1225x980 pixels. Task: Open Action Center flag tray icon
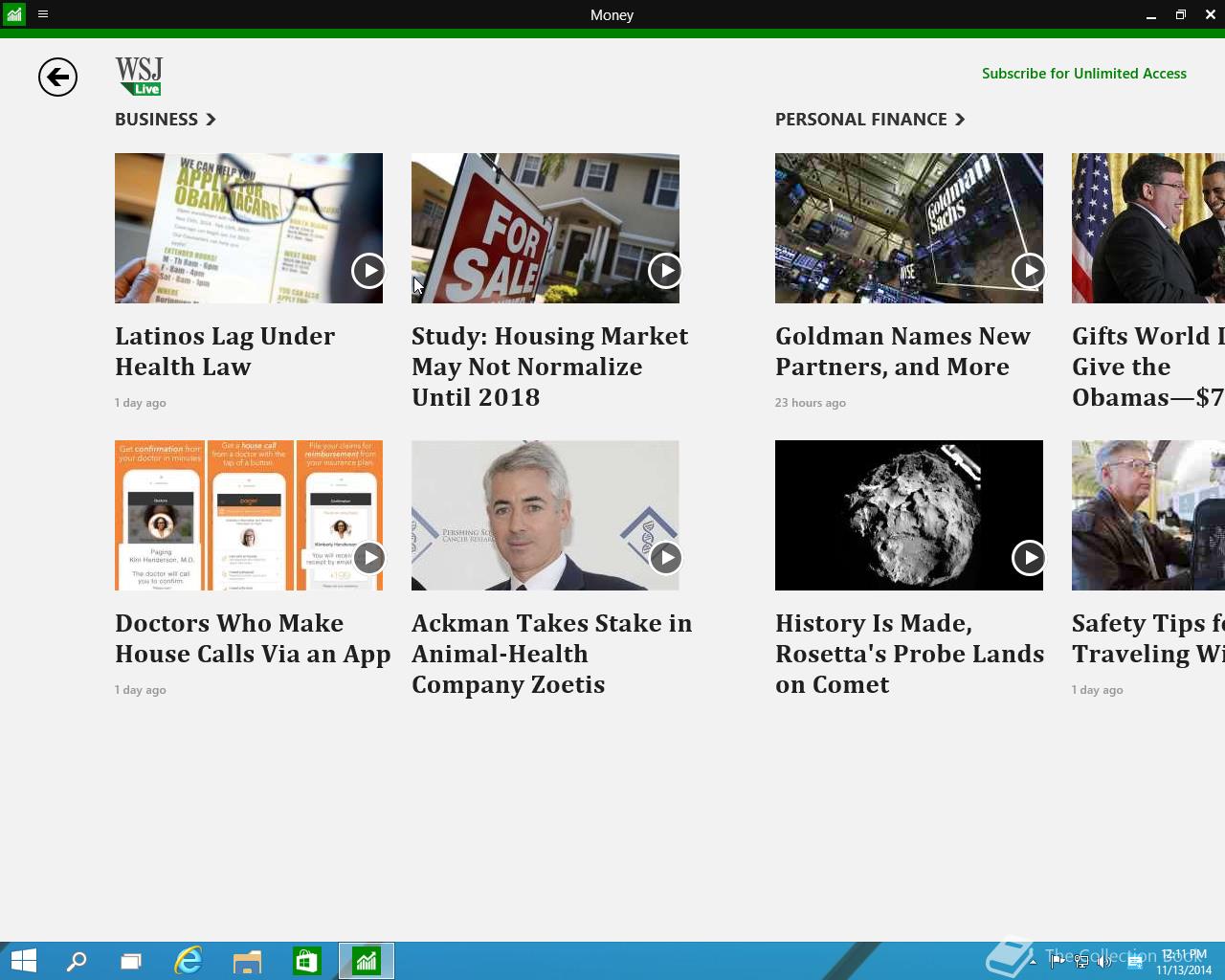click(x=1058, y=962)
